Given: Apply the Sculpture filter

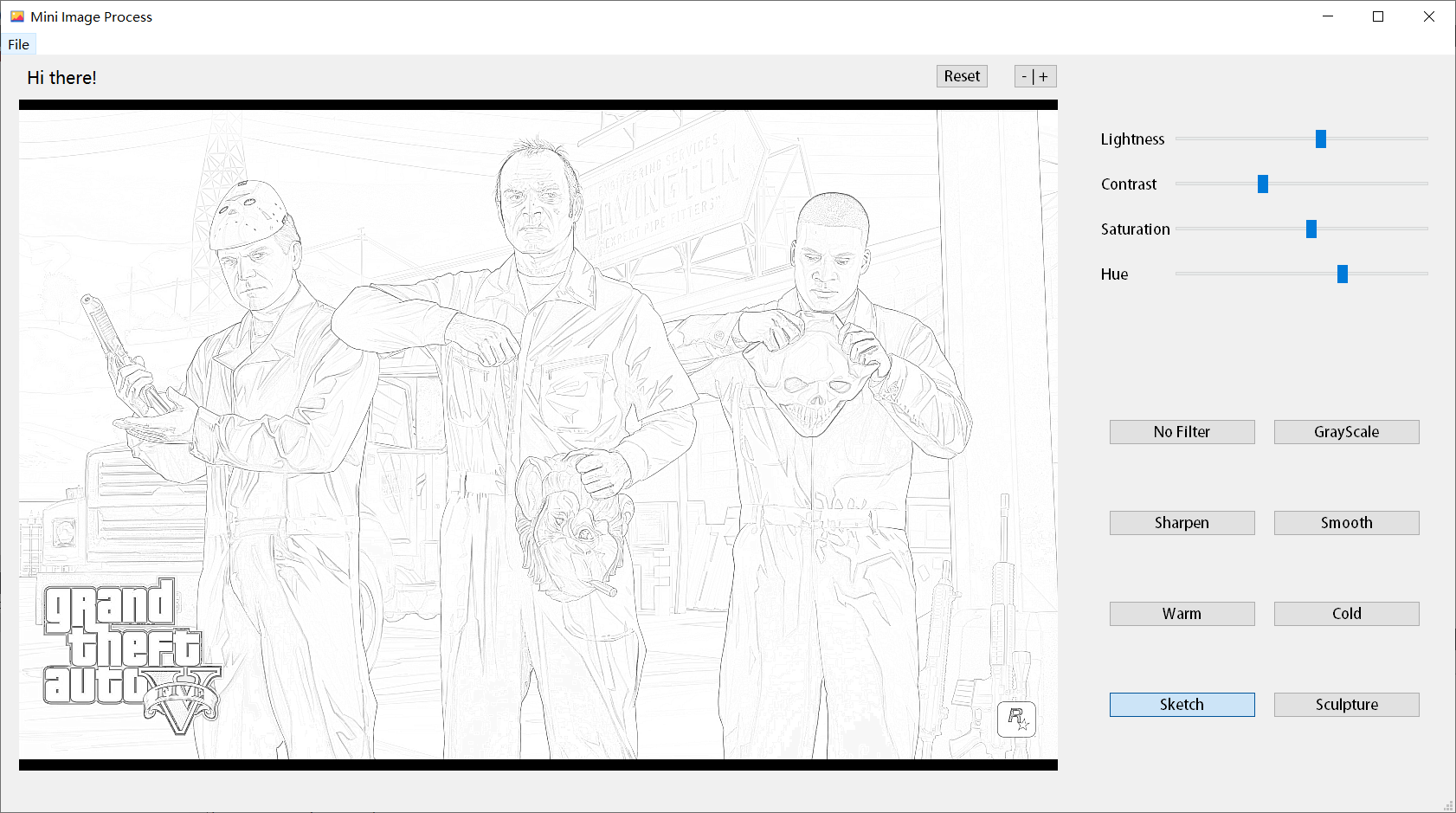Looking at the screenshot, I should point(1346,705).
